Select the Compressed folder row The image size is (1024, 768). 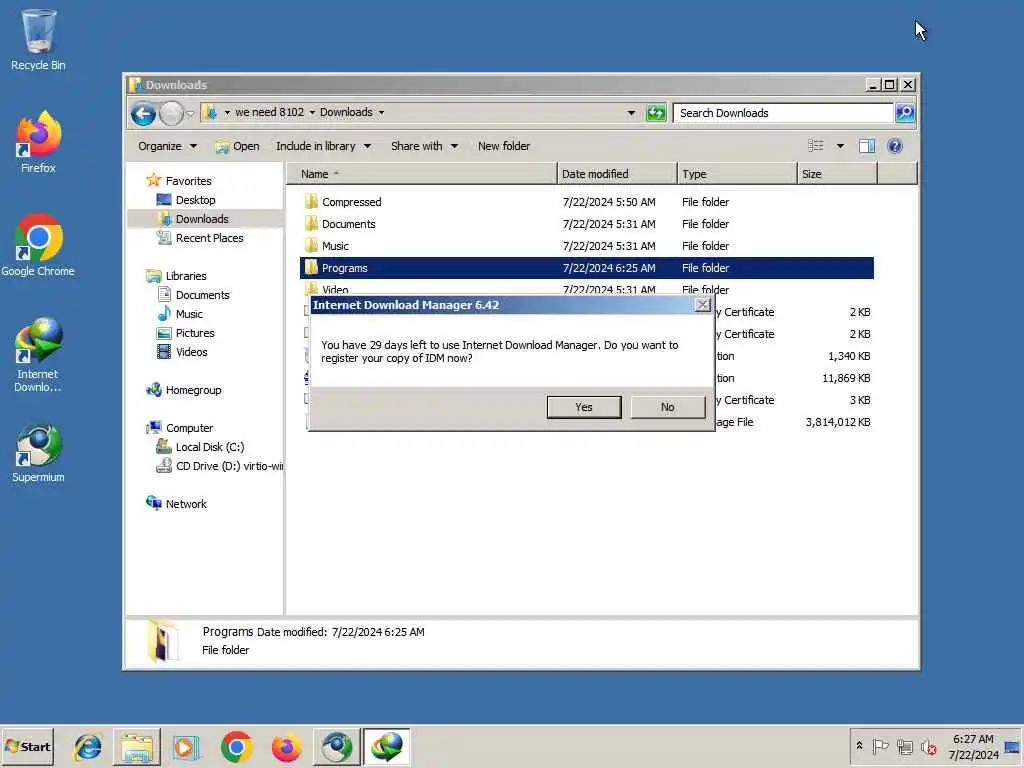pyautogui.click(x=586, y=202)
